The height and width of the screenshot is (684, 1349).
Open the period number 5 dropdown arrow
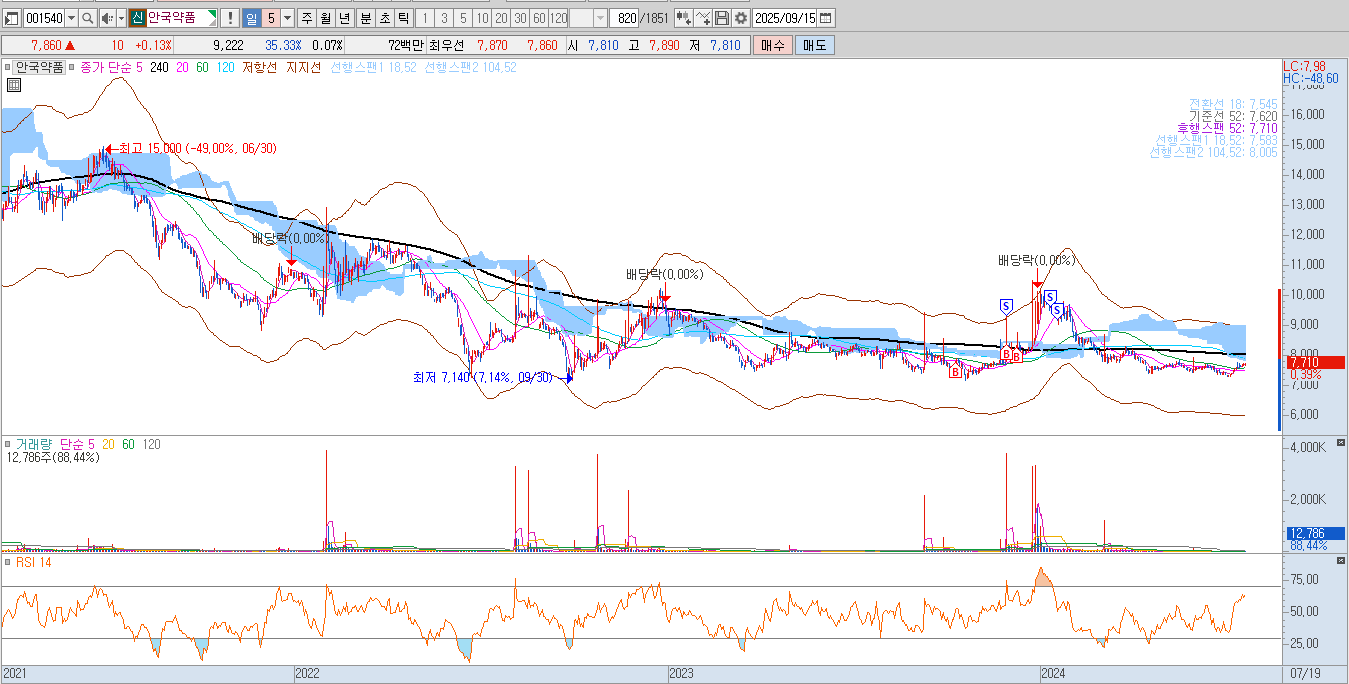click(x=287, y=18)
